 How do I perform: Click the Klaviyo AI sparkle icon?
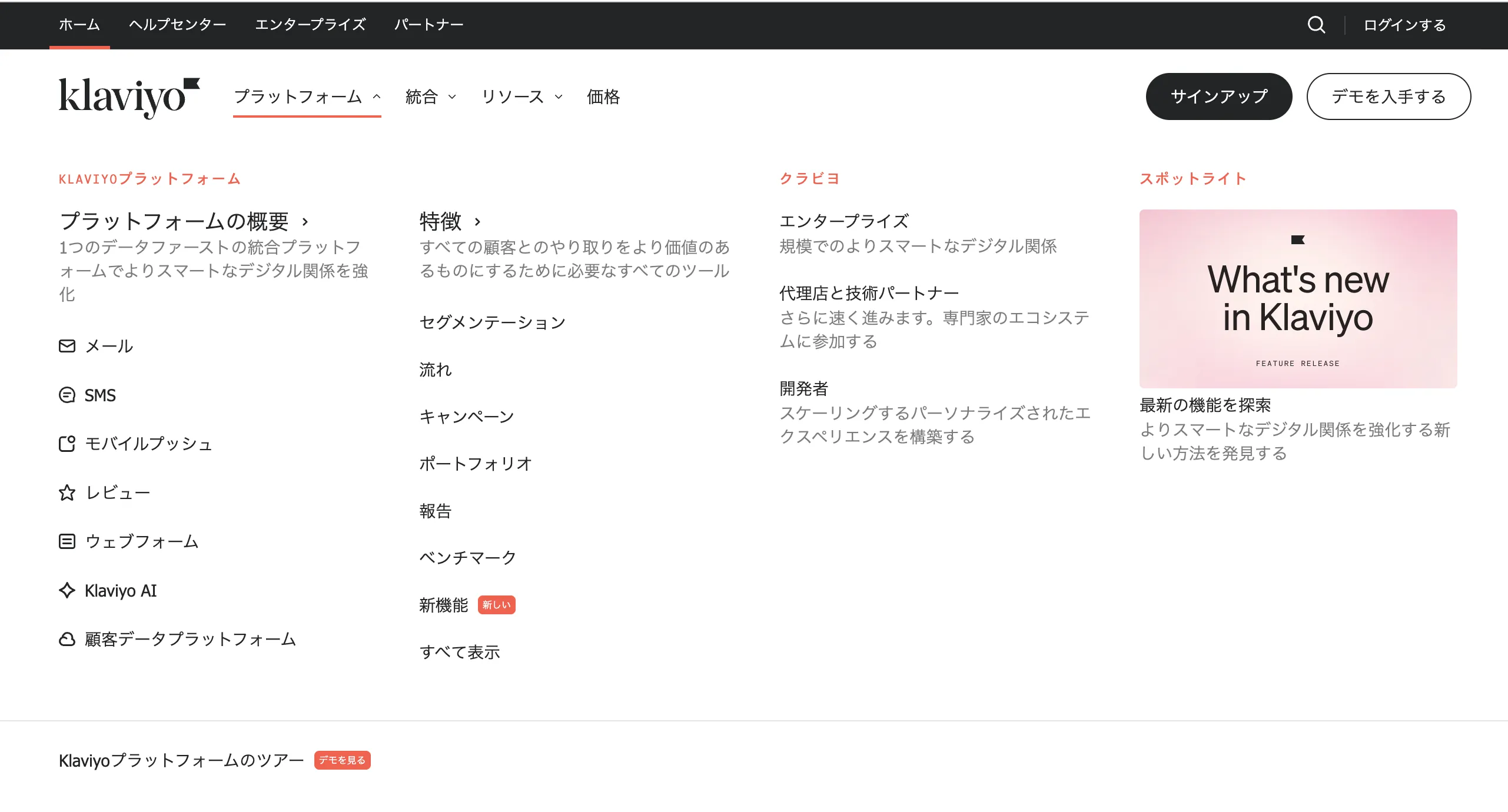click(67, 590)
